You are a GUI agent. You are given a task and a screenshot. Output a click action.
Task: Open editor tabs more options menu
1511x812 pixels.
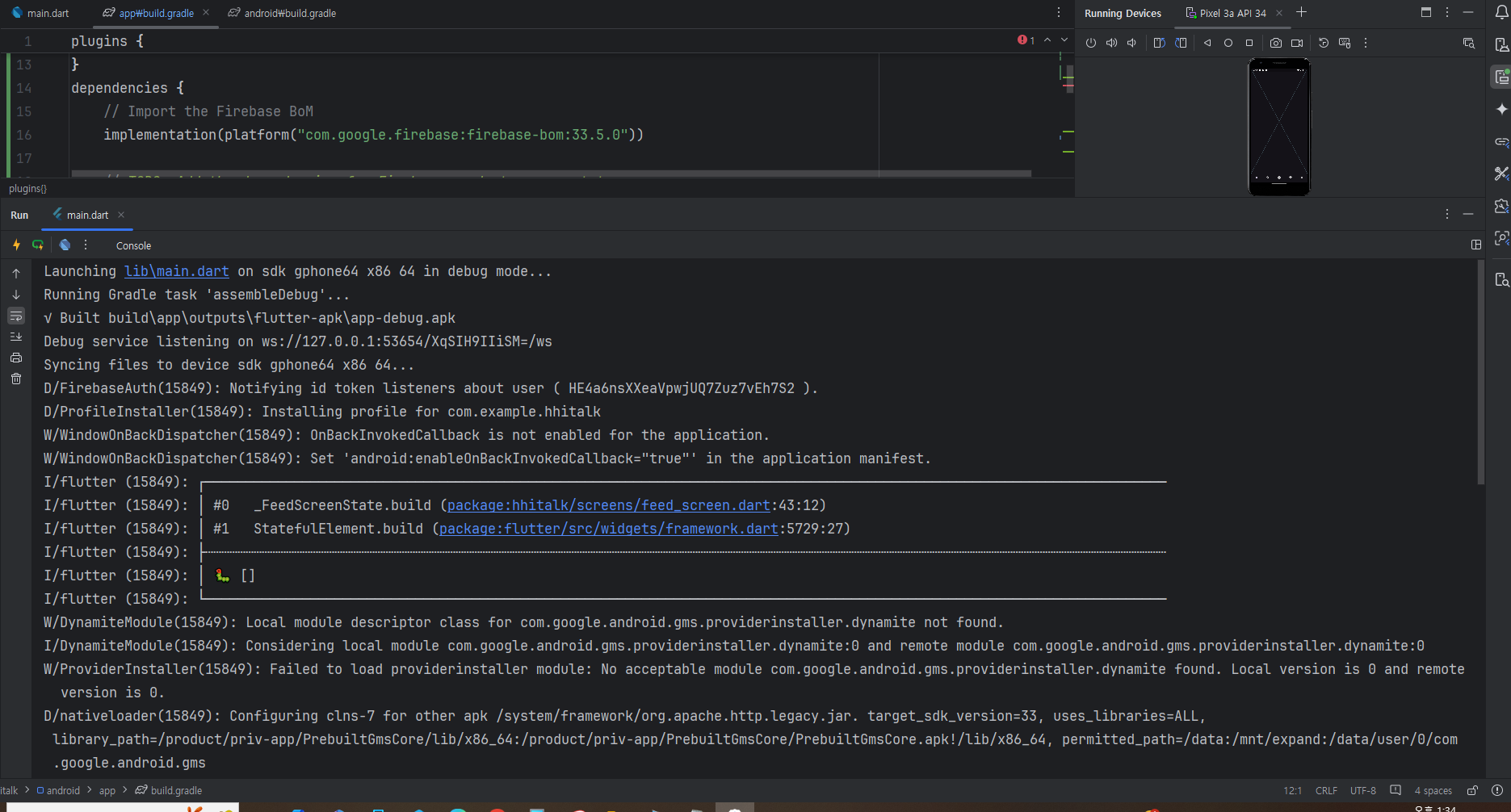pyautogui.click(x=1059, y=12)
